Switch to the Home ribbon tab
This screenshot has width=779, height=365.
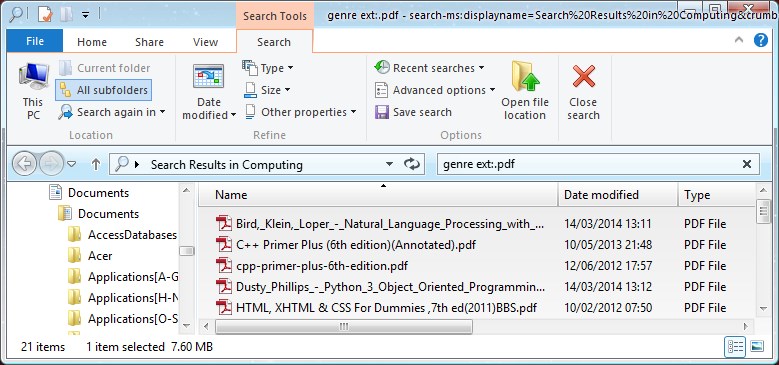92,42
